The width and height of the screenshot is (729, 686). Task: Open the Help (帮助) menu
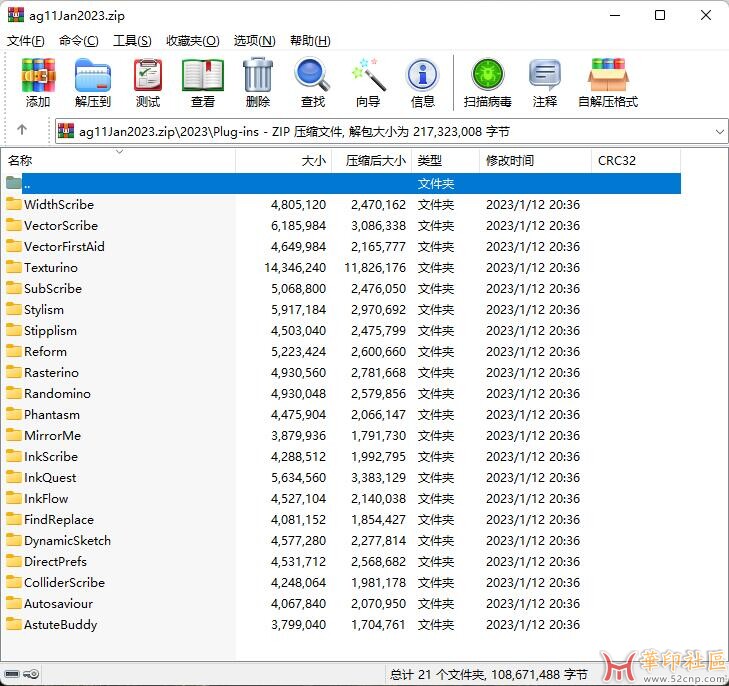click(310, 41)
